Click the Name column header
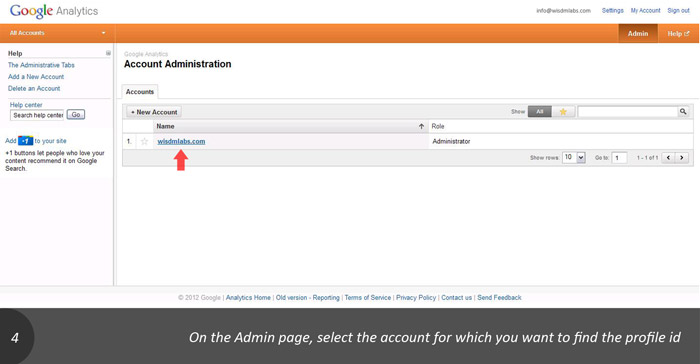 click(291, 126)
